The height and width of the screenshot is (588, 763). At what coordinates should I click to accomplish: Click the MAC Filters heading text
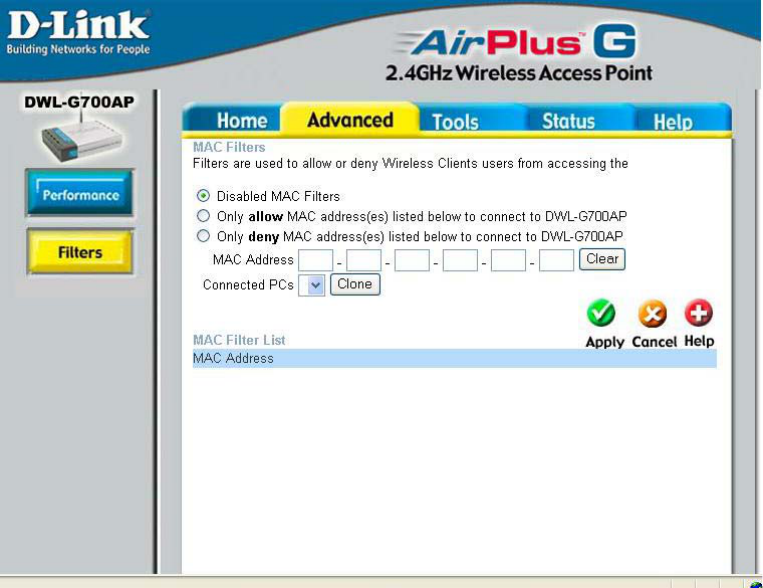tap(229, 147)
